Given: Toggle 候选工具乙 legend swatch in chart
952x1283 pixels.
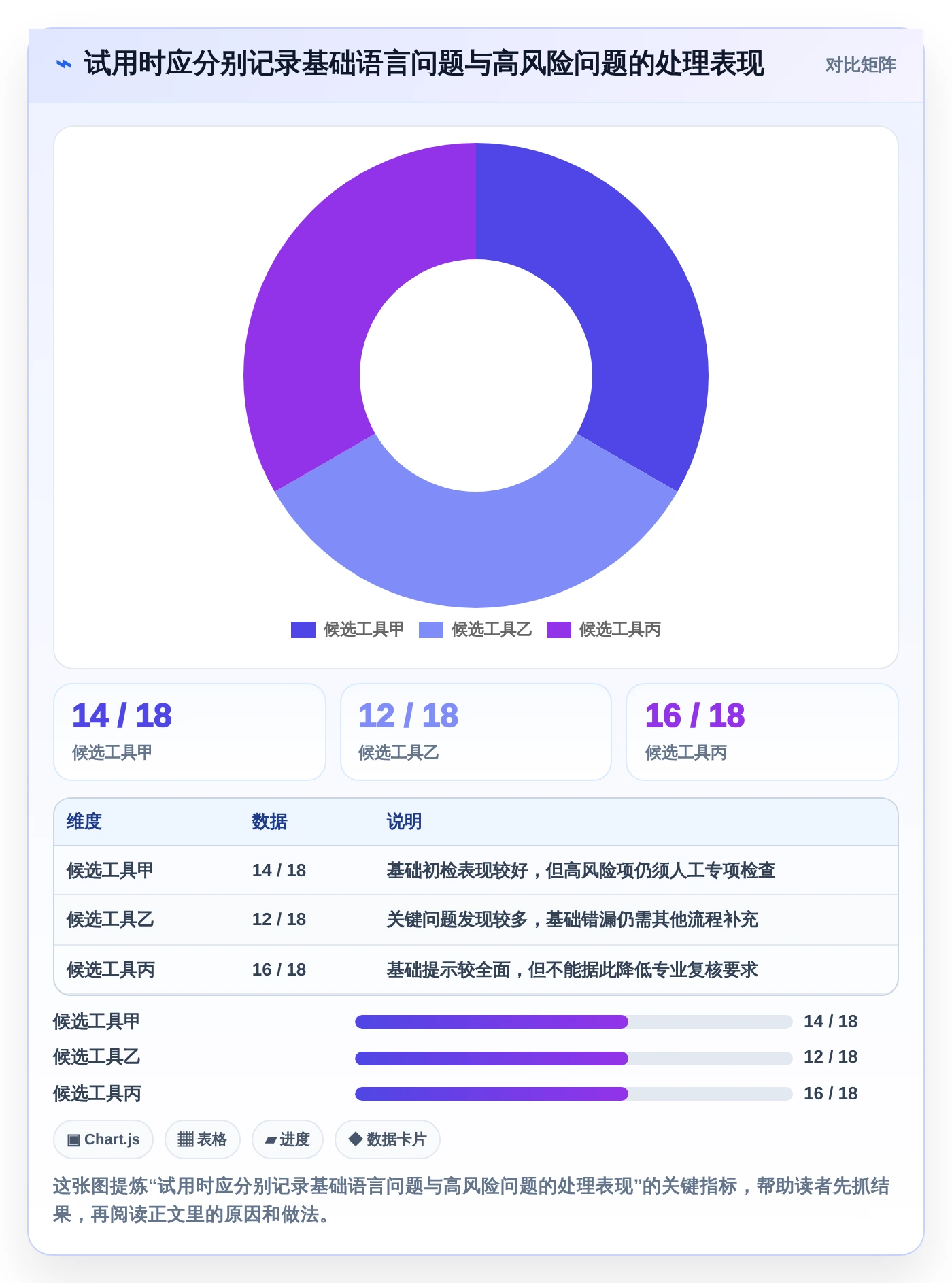Looking at the screenshot, I should (x=431, y=630).
